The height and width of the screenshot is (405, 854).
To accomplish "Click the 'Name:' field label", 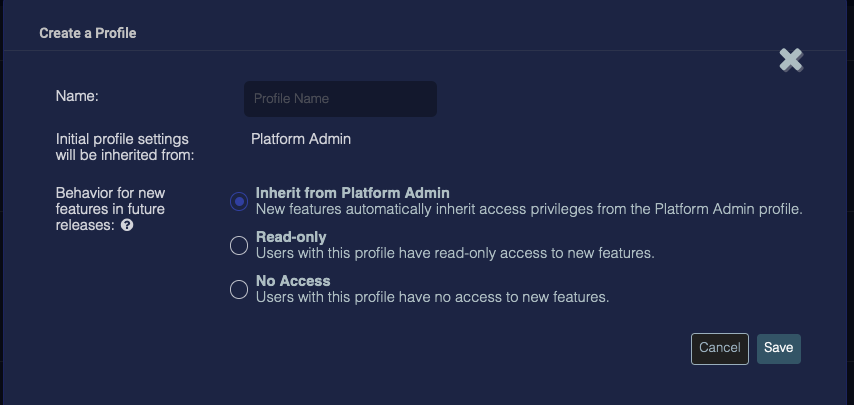I will coord(77,97).
